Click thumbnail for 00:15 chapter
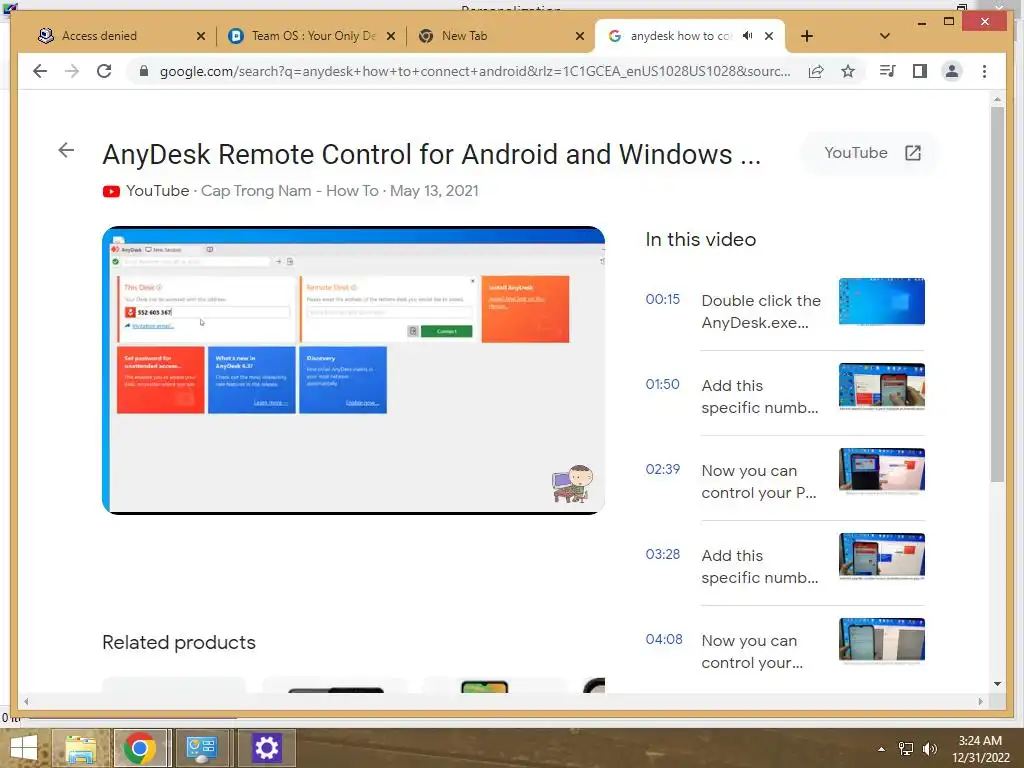This screenshot has height=768, width=1024. [882, 301]
